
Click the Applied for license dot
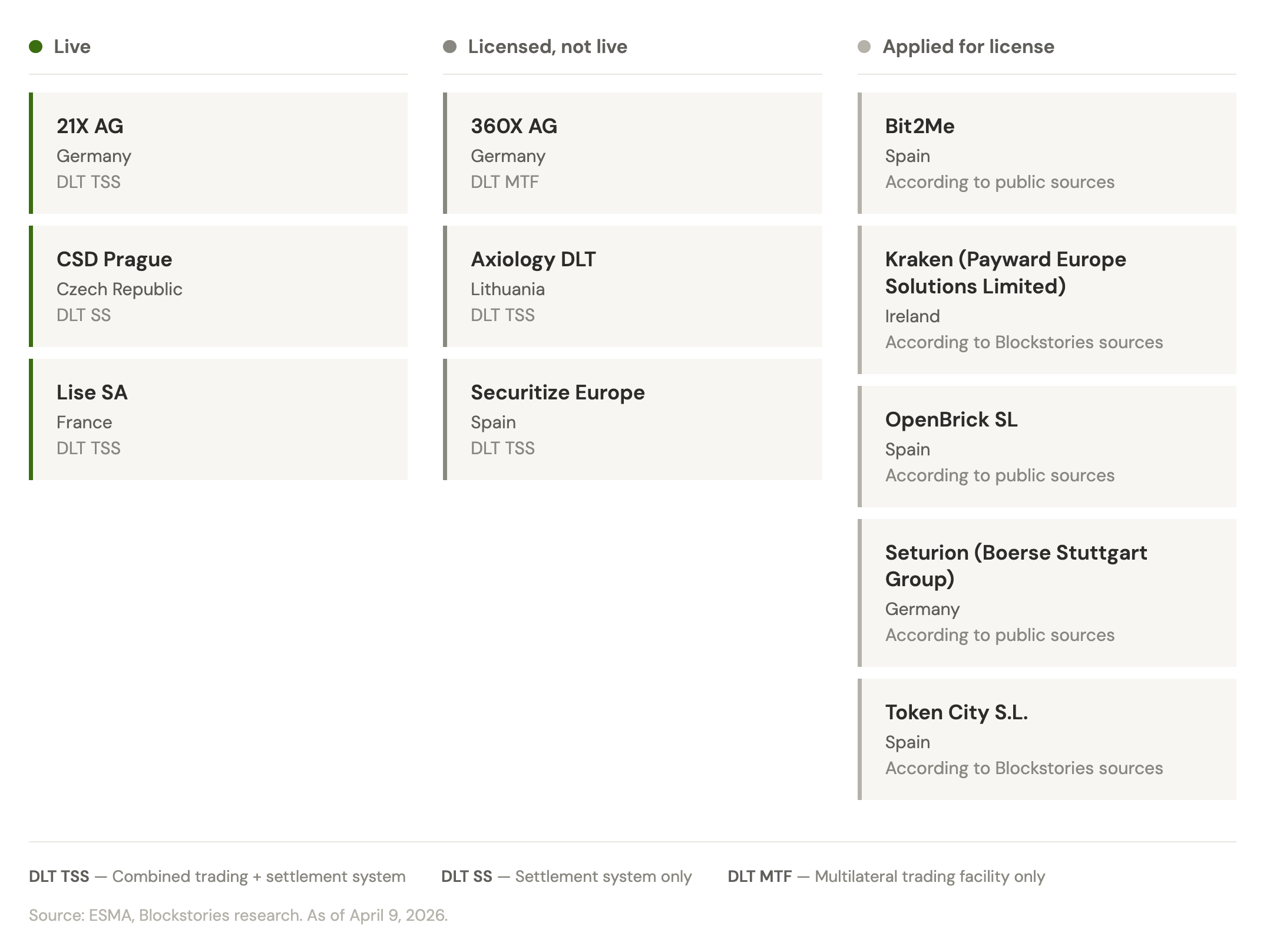tap(864, 47)
